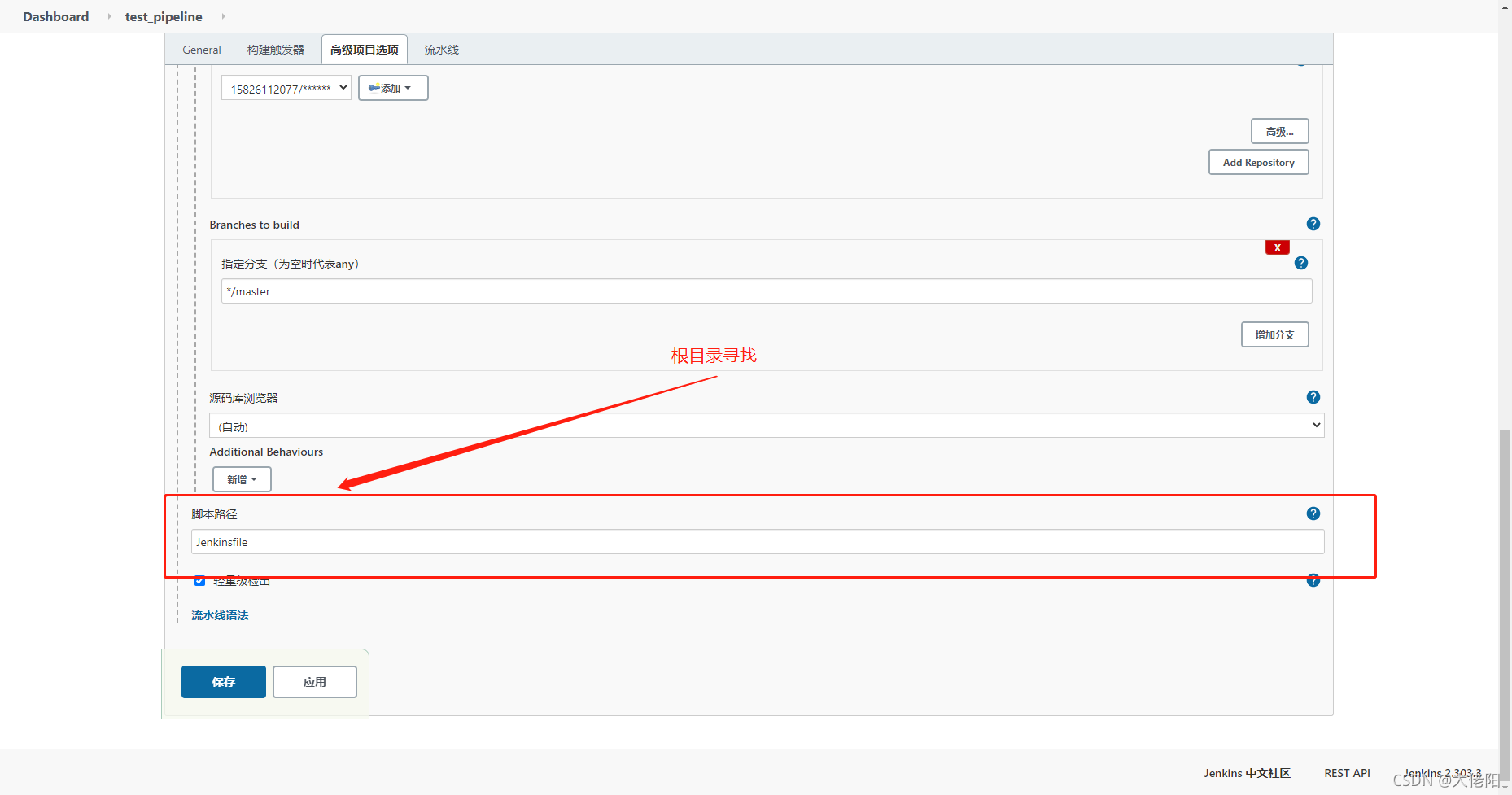Apply changes with 应用 button

315,682
